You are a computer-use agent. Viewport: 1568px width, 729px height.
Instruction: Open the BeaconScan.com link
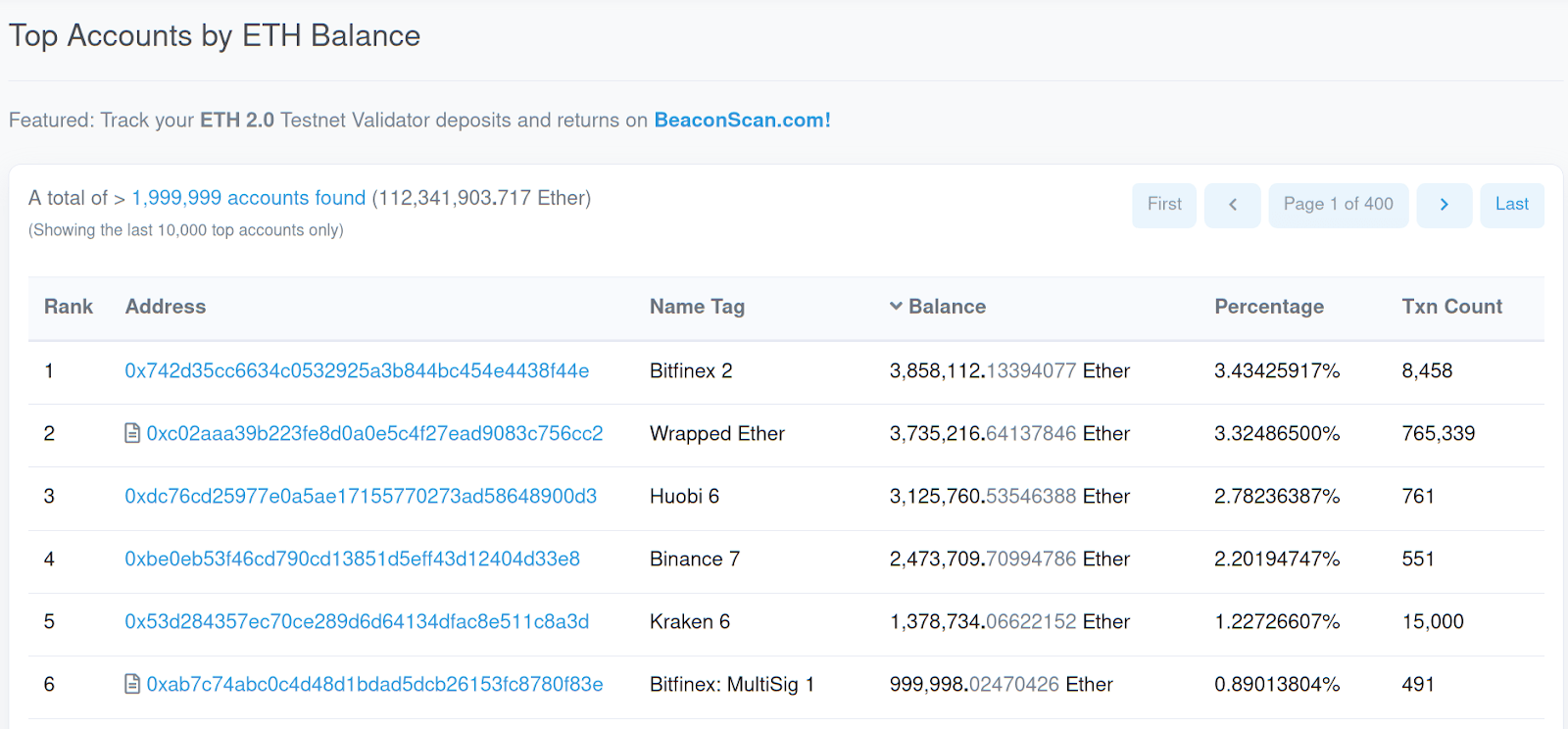click(x=742, y=120)
